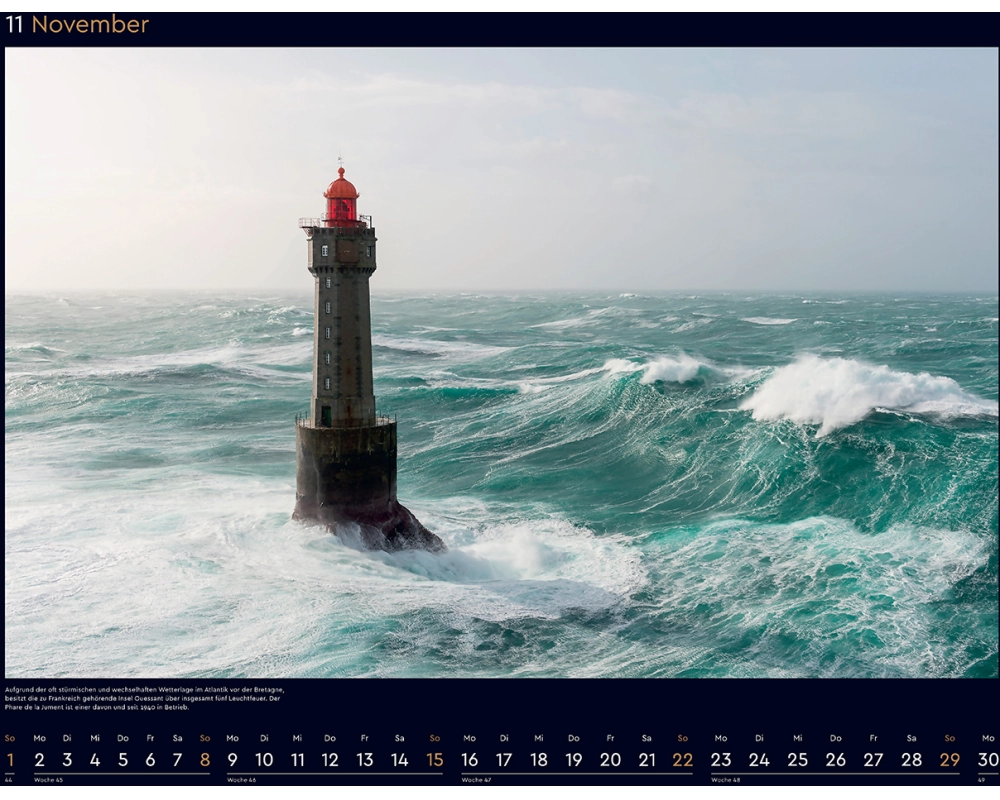Screen dimensions: 1000x800
Task: Click the lighthouse's red lantern in the photo
Action: [x=341, y=197]
